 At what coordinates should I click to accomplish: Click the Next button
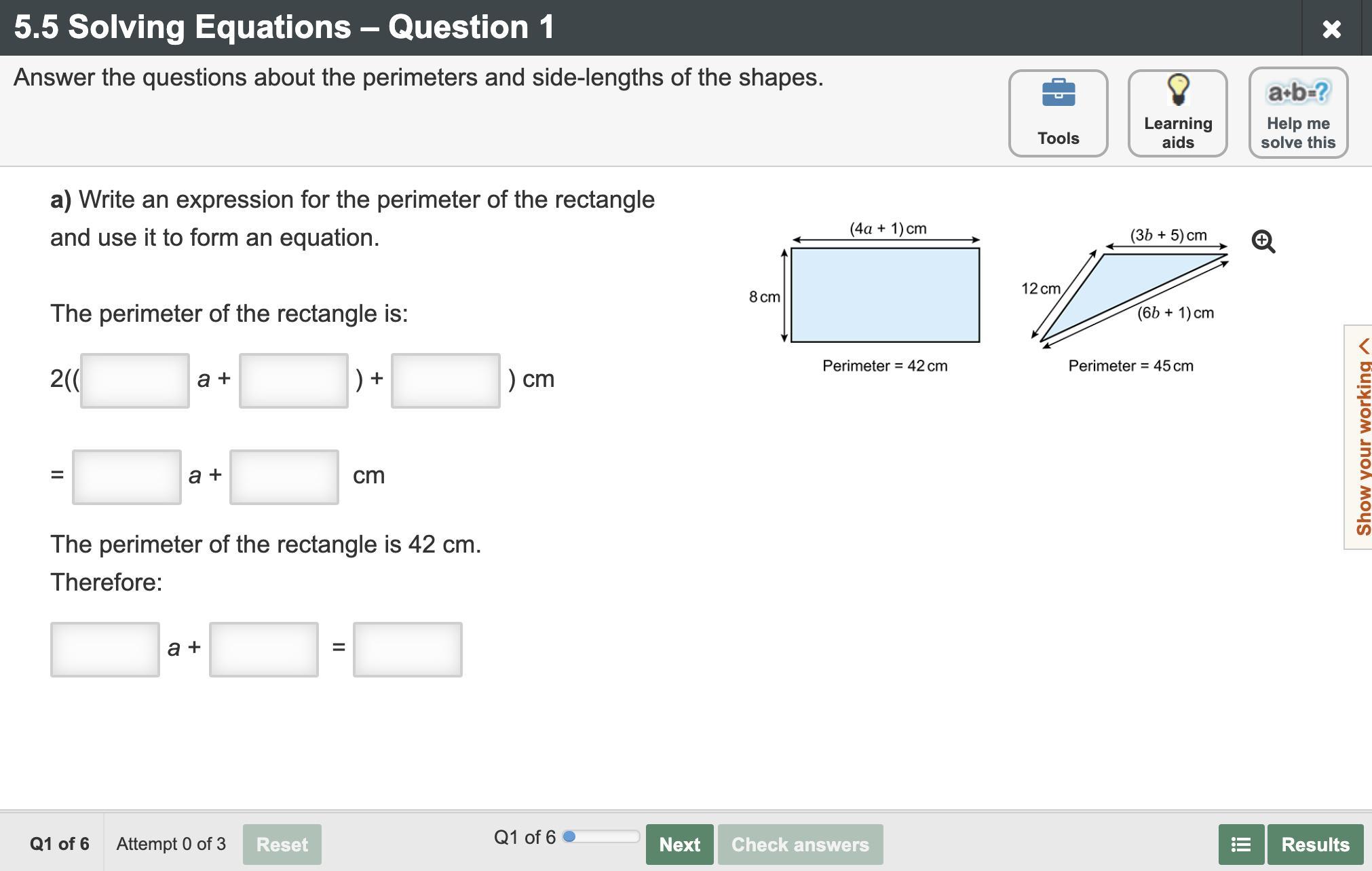(x=679, y=844)
